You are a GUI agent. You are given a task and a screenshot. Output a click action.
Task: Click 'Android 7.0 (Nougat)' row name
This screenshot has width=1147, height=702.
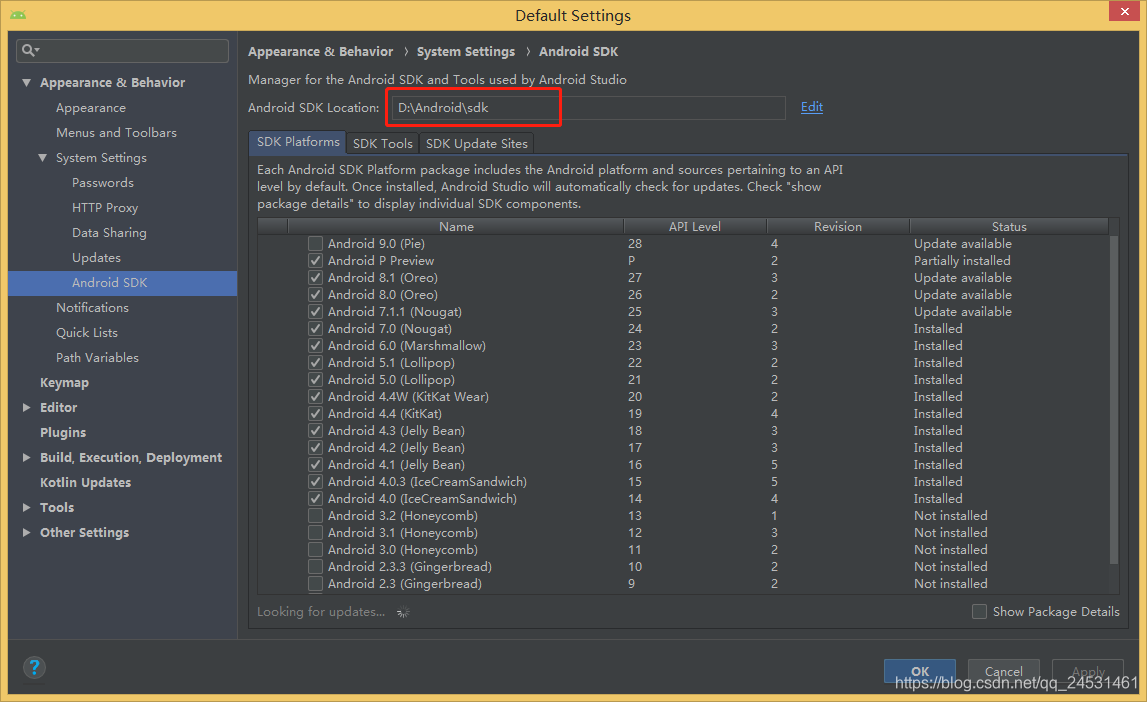pos(389,328)
